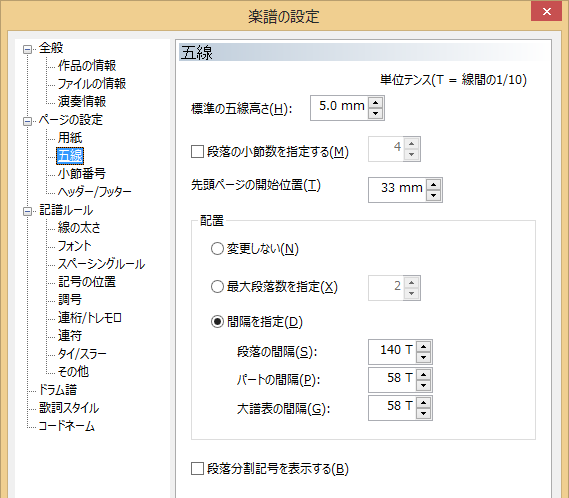Open 小節番号 settings page
Viewport: 569px width, 498px height.
(x=82, y=174)
